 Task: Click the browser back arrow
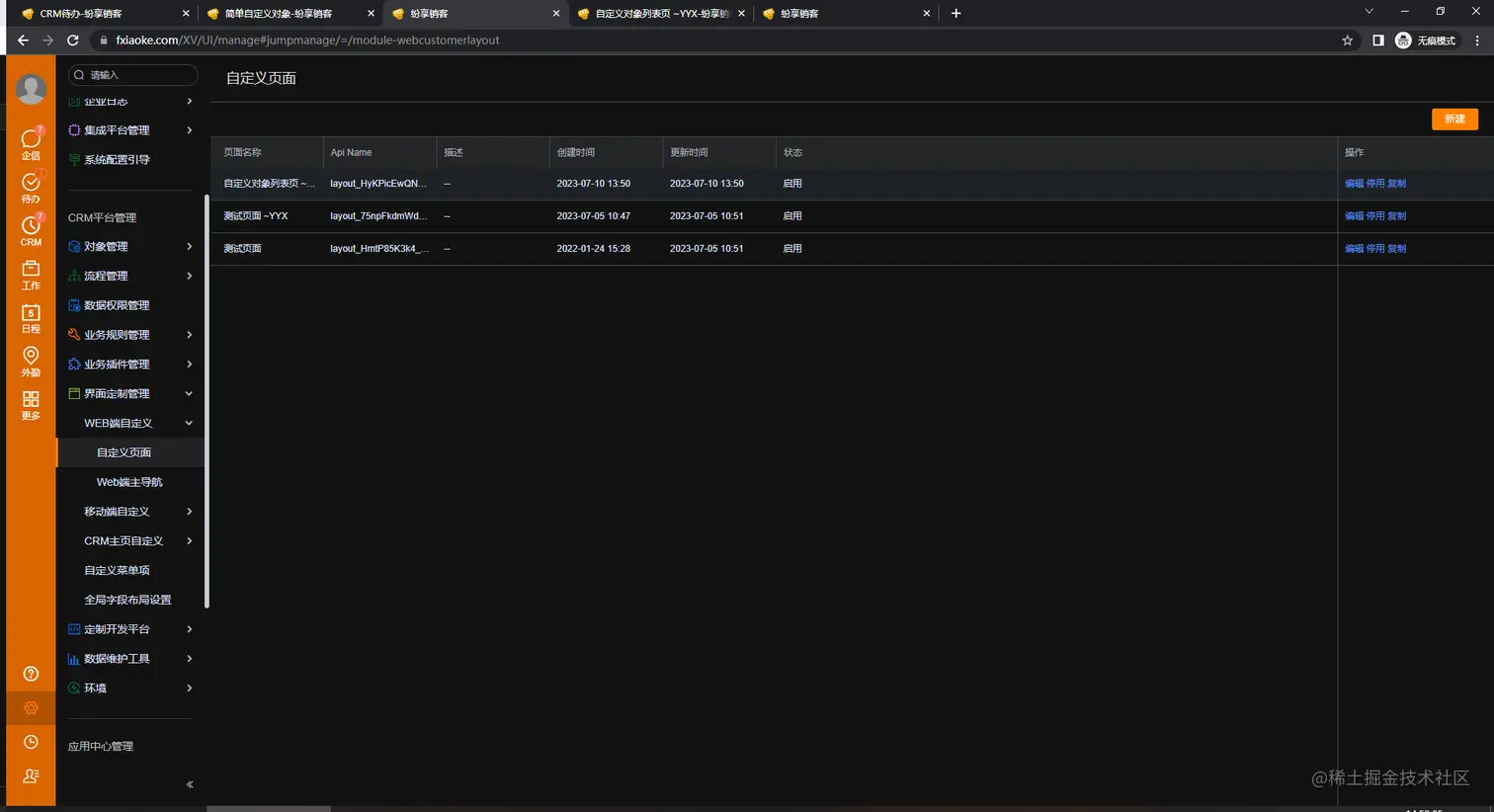(x=23, y=41)
